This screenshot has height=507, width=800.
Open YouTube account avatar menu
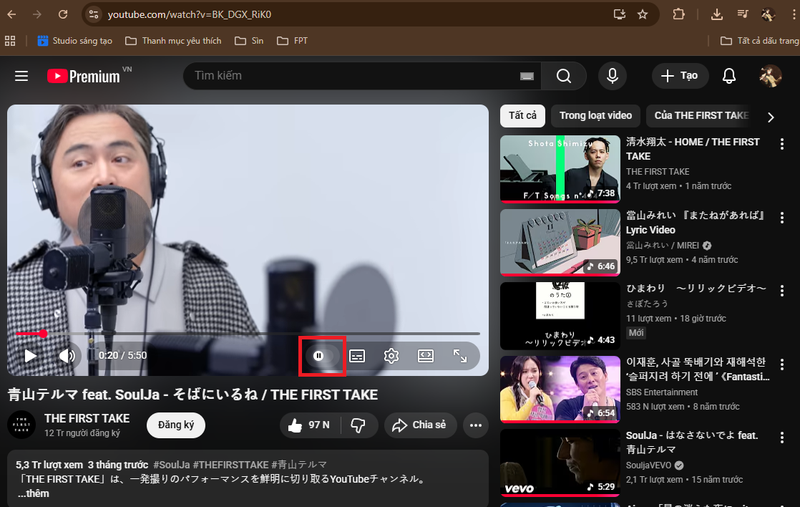770,76
